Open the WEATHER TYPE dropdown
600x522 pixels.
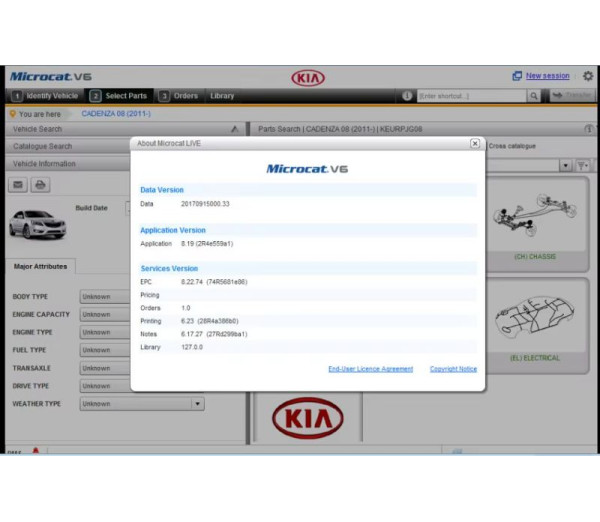pos(197,404)
